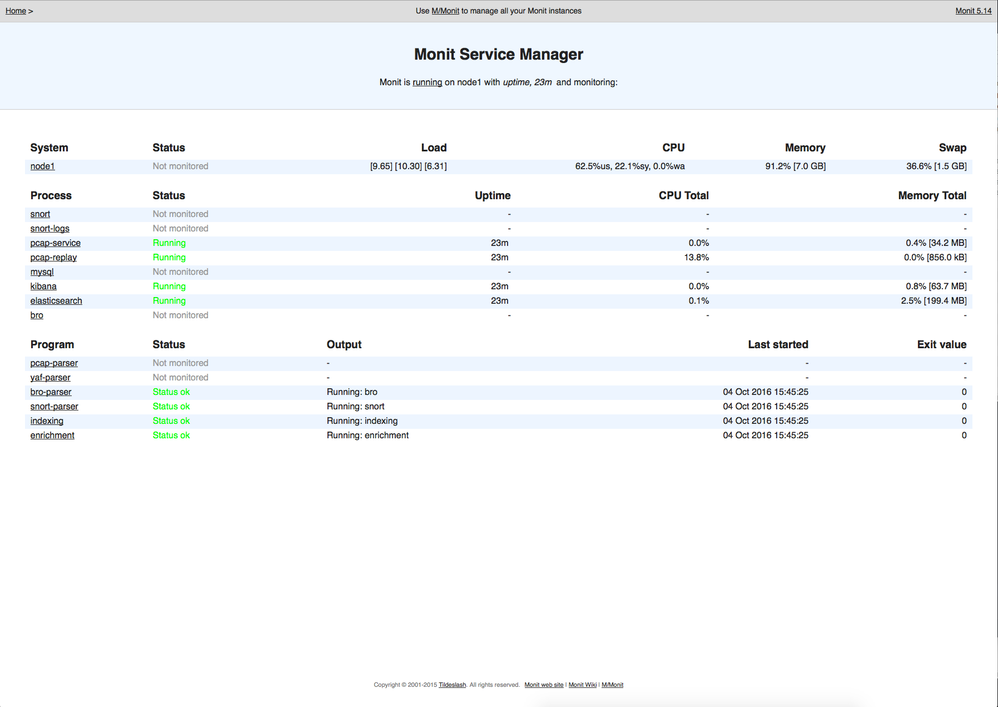Screen dimensions: 998x707
Task: Check the elasticsearch process page
Action: coord(58,300)
